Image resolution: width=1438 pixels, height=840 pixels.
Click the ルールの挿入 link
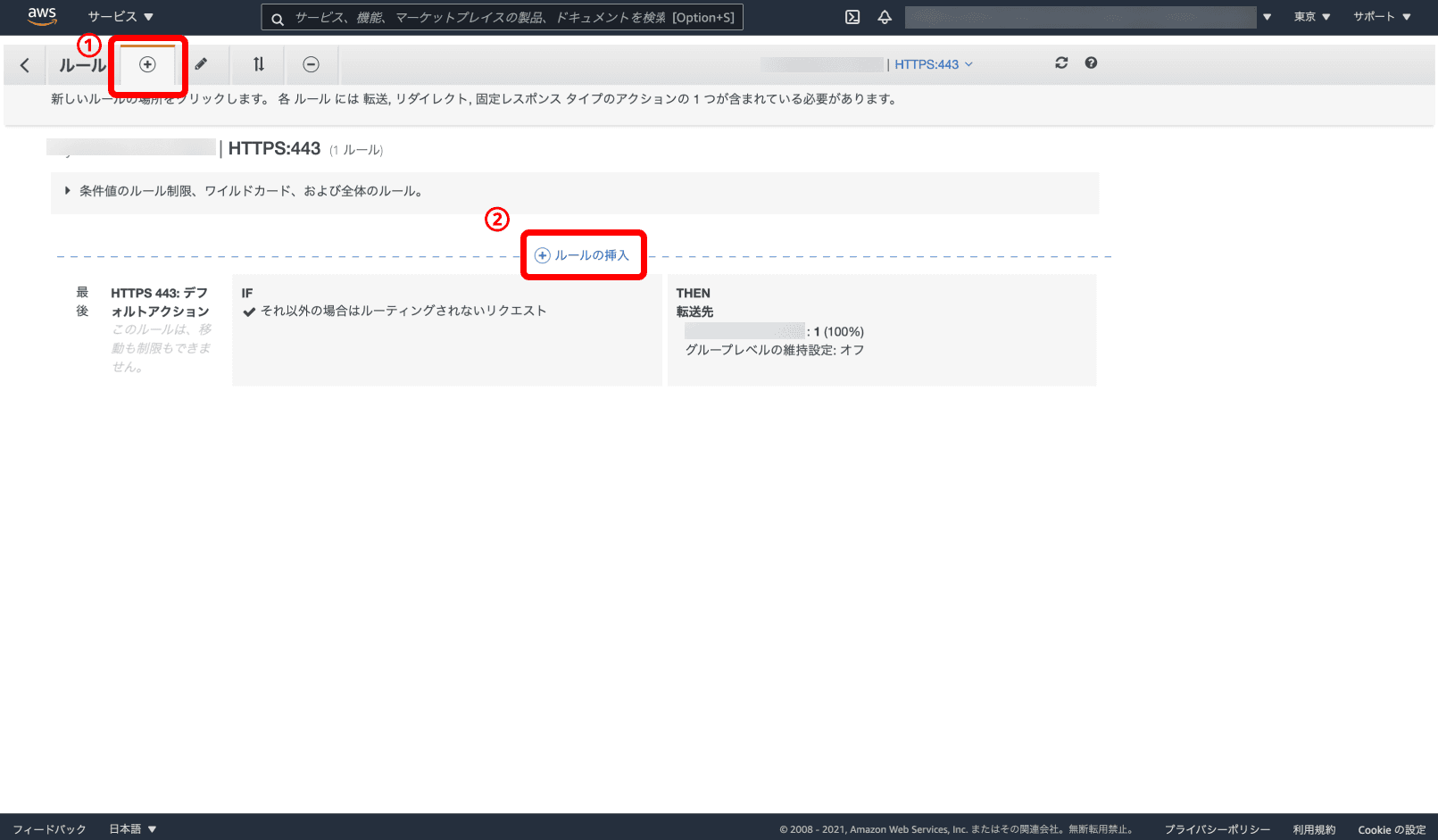(583, 255)
